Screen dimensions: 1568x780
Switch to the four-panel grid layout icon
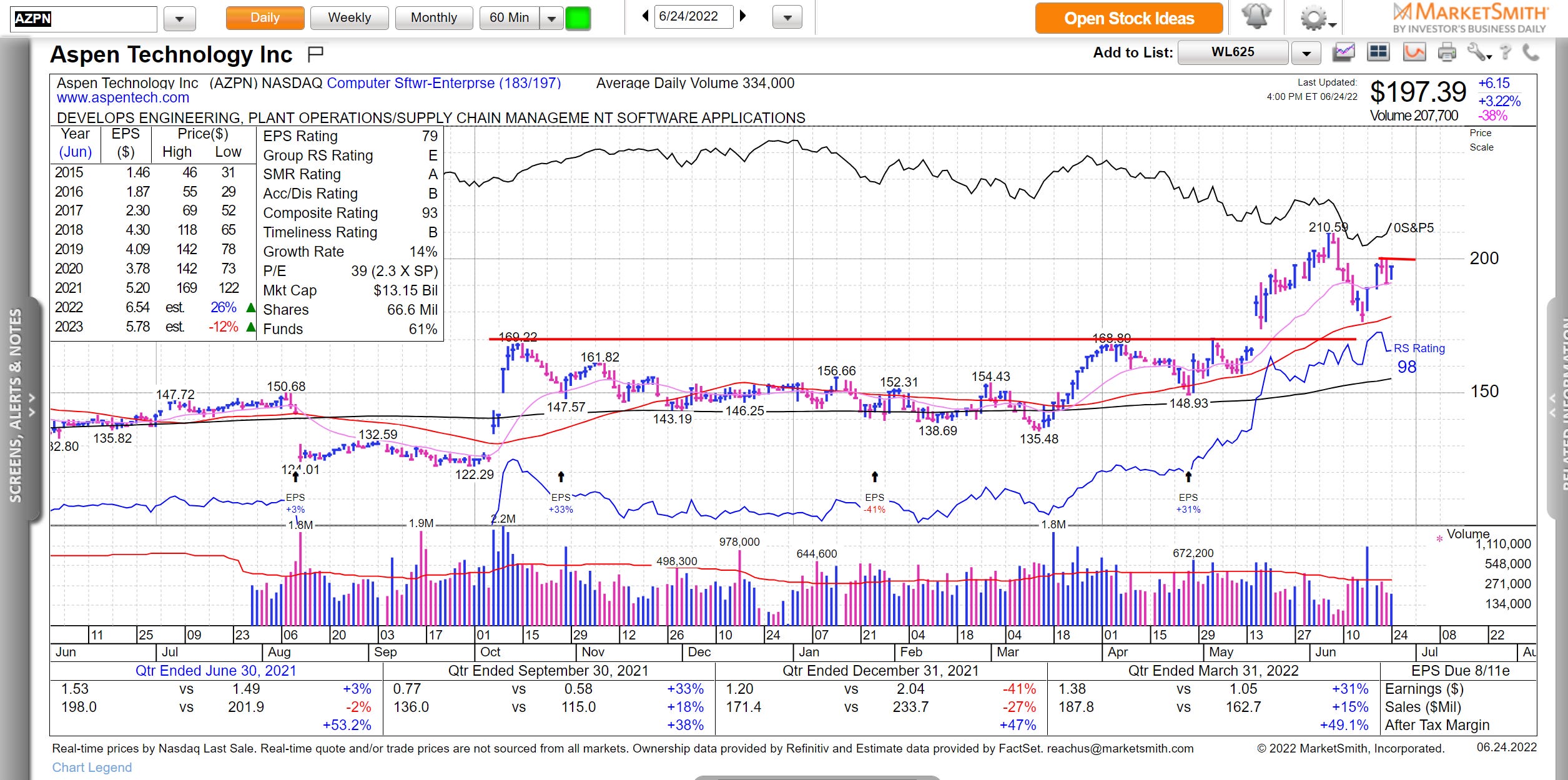click(x=1378, y=52)
